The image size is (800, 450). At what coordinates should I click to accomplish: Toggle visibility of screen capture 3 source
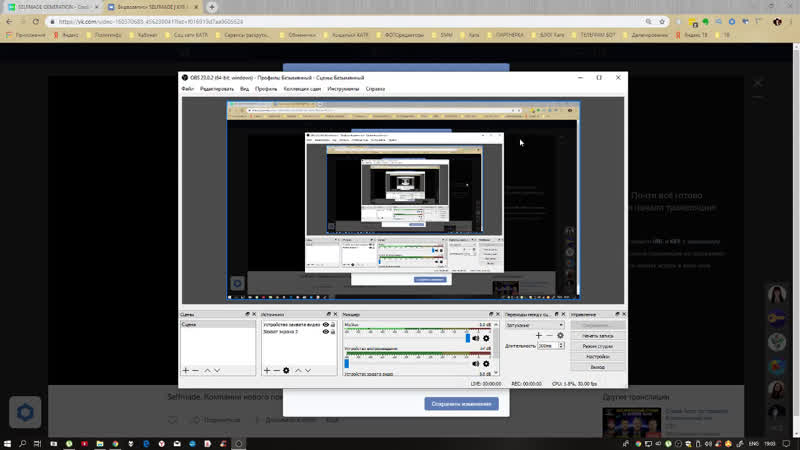(326, 332)
